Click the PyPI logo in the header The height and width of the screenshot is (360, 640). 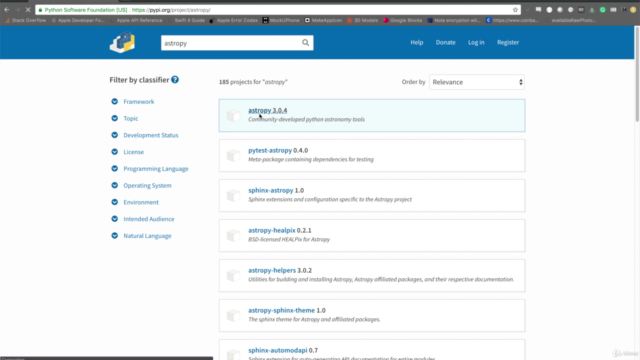[x=122, y=42]
